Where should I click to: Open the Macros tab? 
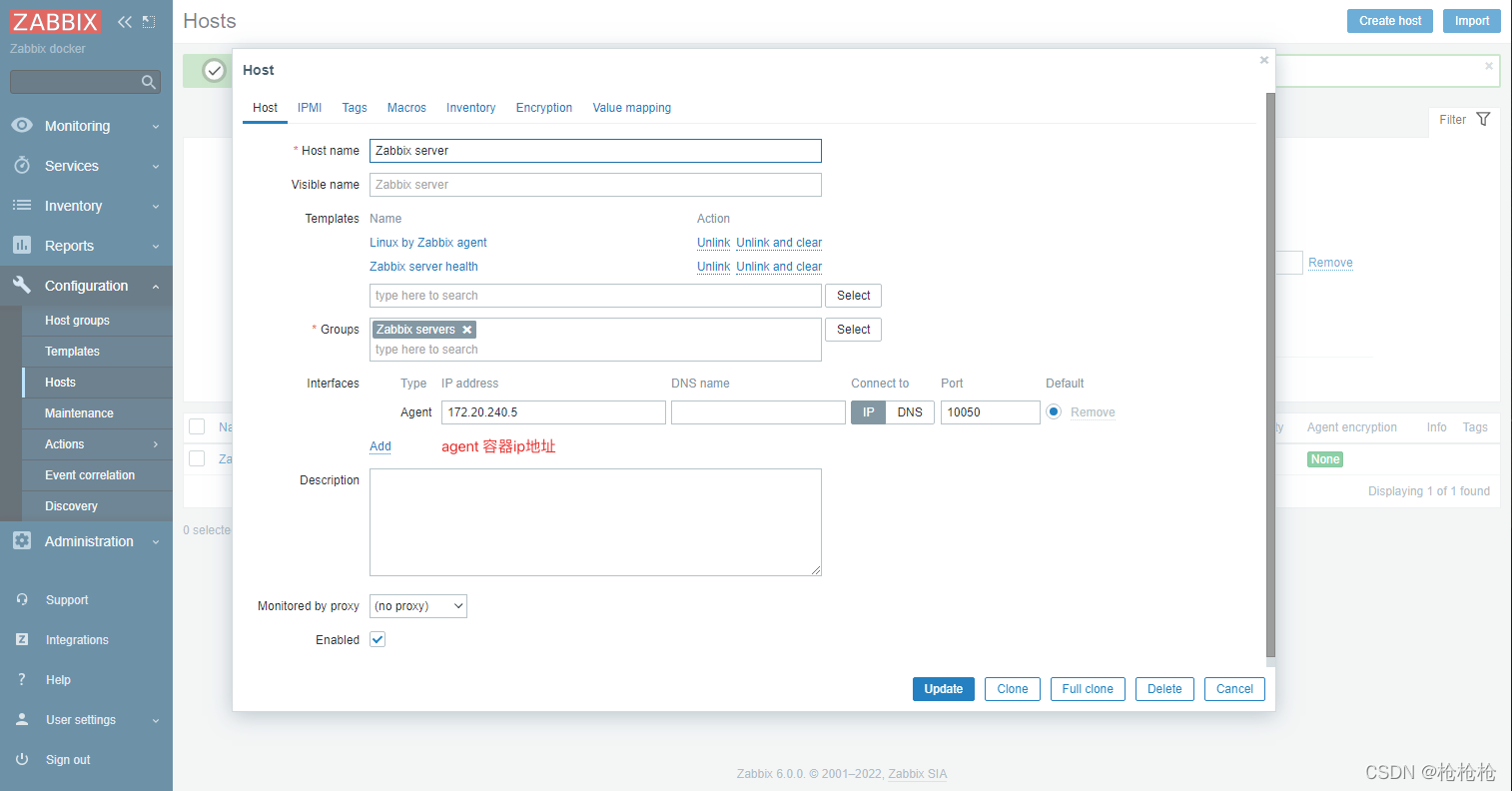point(406,108)
